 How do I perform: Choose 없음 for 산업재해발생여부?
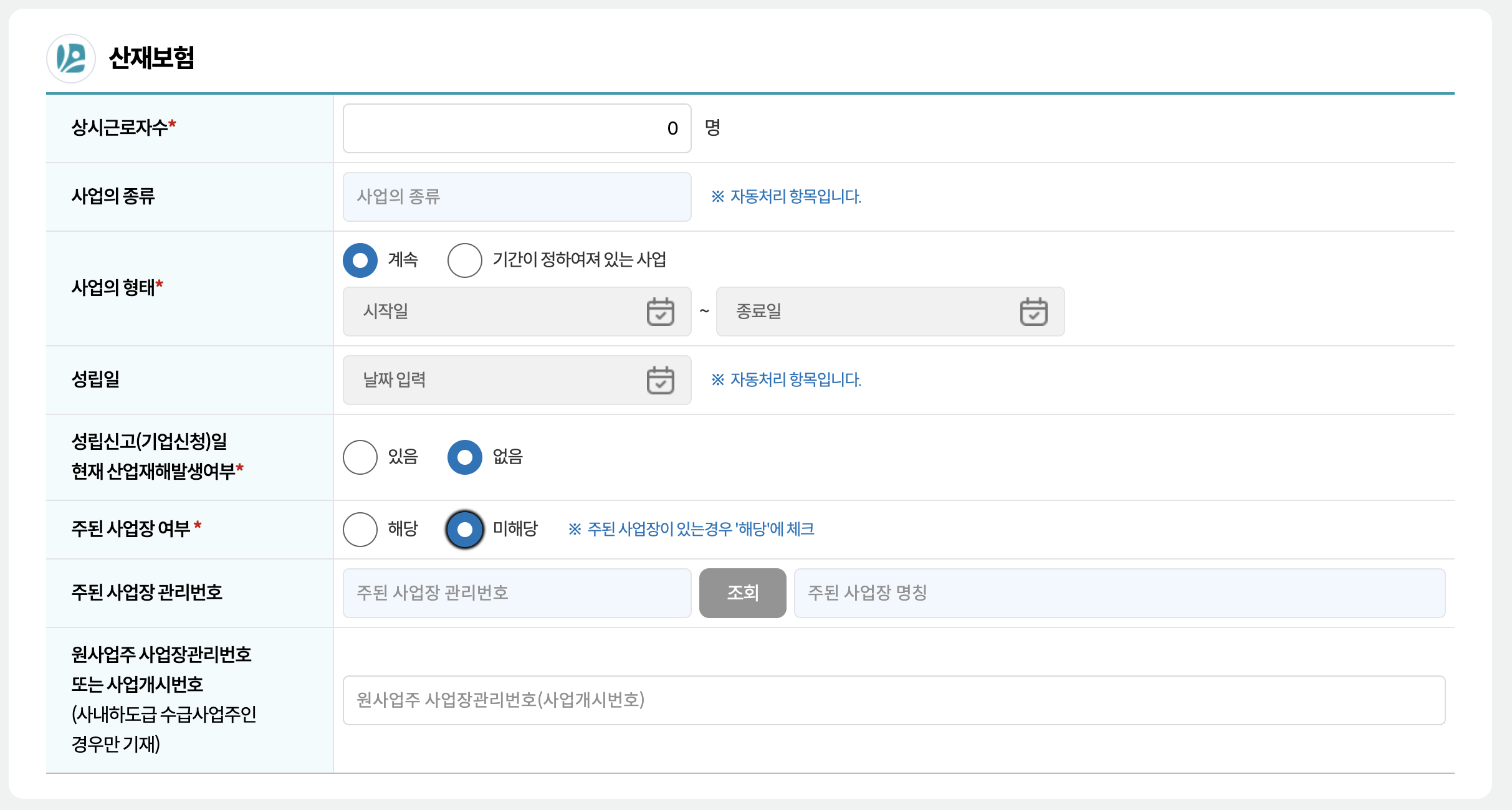coord(465,457)
